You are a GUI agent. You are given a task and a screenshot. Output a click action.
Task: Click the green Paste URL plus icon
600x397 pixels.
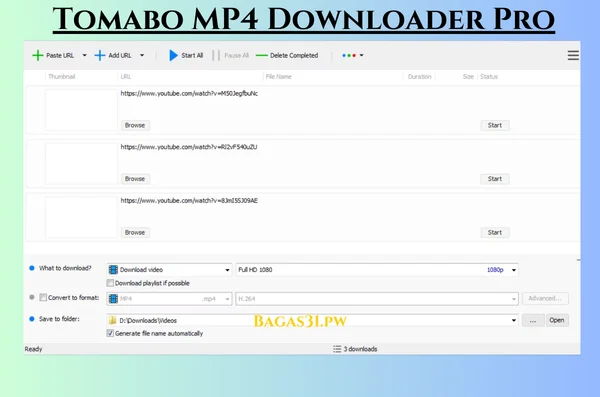[x=38, y=56]
